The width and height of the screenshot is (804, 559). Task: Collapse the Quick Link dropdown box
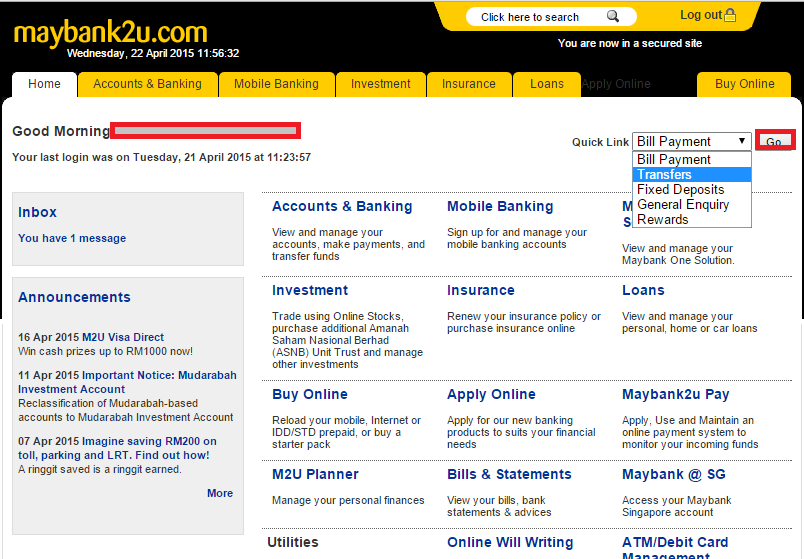[x=692, y=142]
